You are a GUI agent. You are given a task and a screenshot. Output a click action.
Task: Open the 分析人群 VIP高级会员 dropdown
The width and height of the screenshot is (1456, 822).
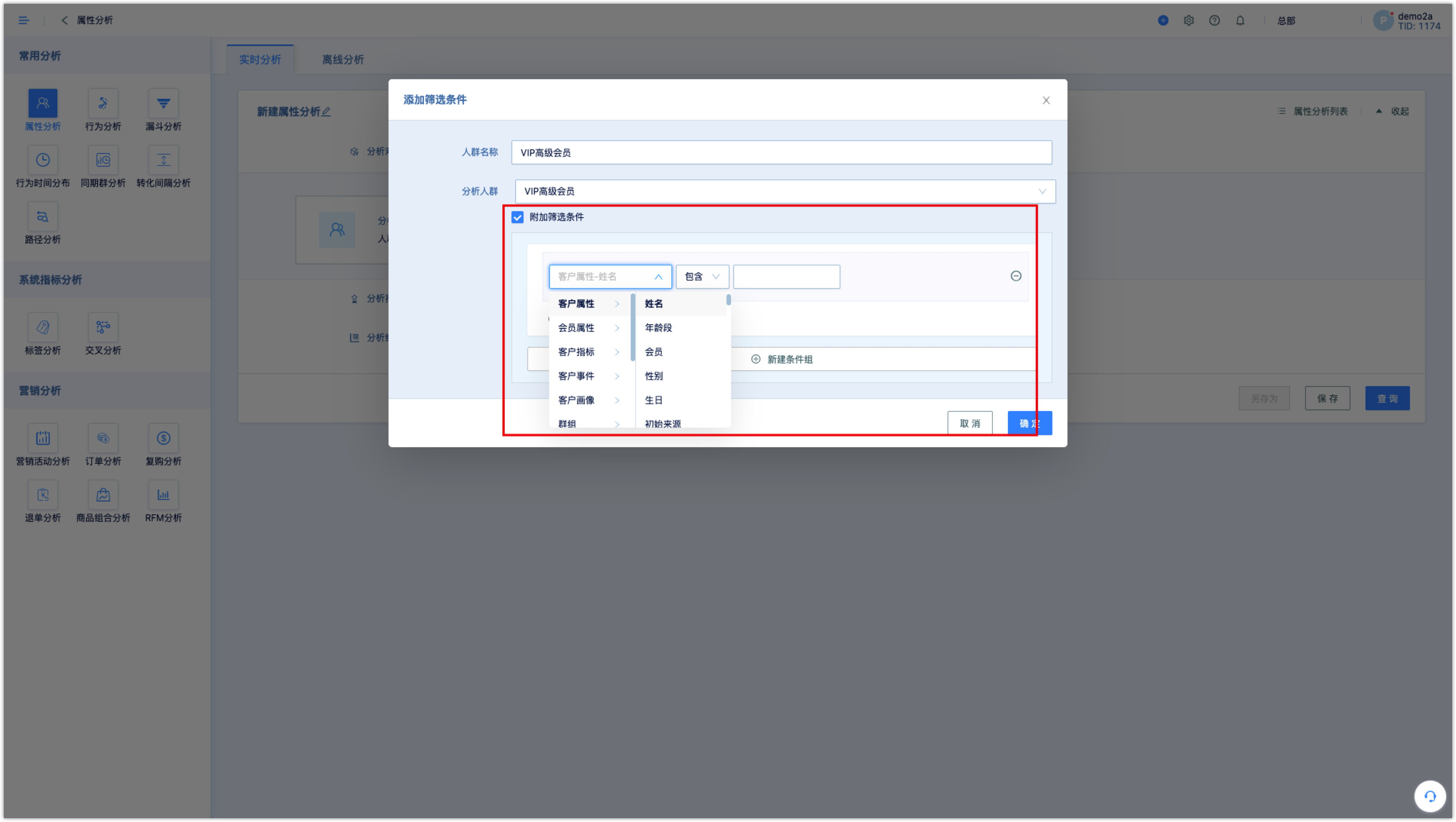785,191
